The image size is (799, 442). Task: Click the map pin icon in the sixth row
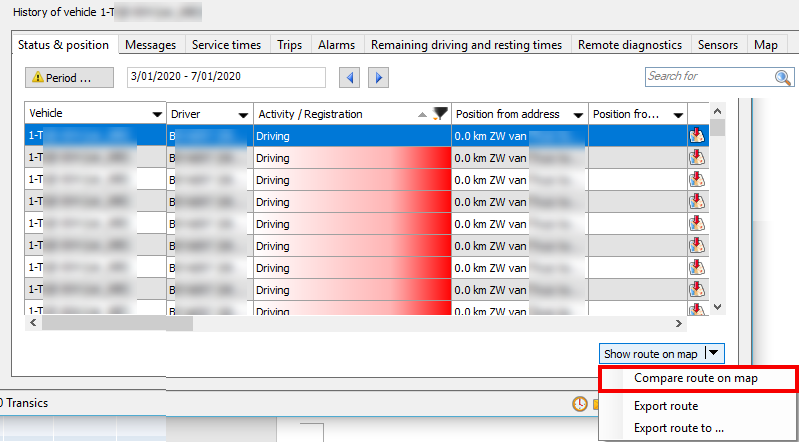[x=697, y=245]
